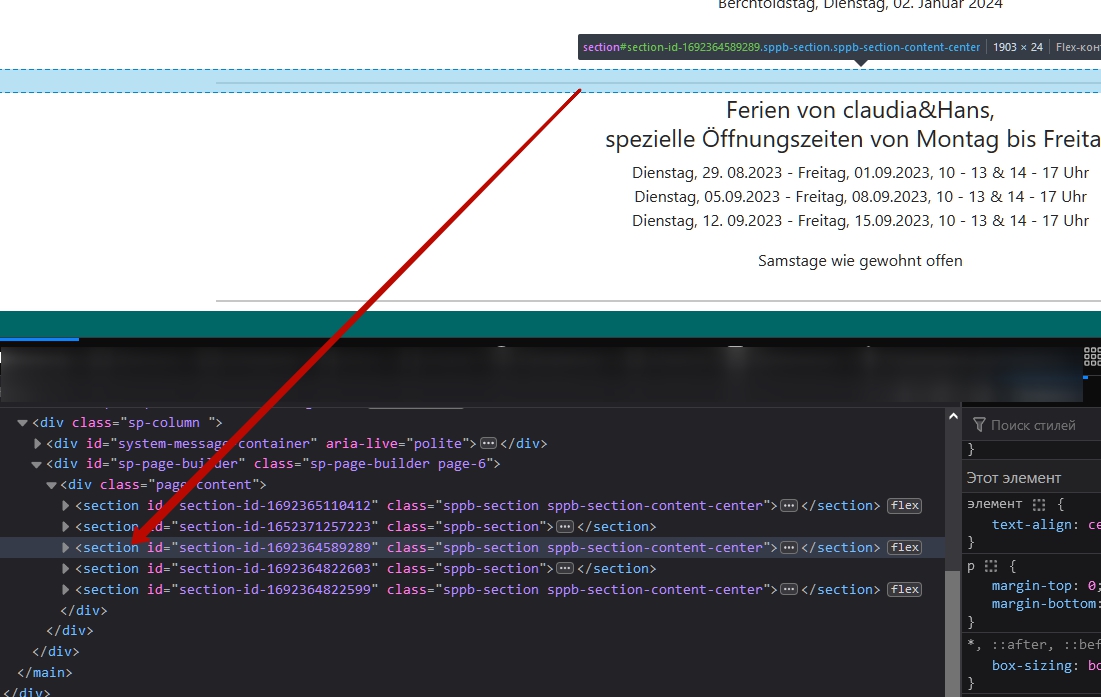Toggle flex badge on section-id-1692364822599 row
Image resolution: width=1101 pixels, height=697 pixels.
click(905, 590)
